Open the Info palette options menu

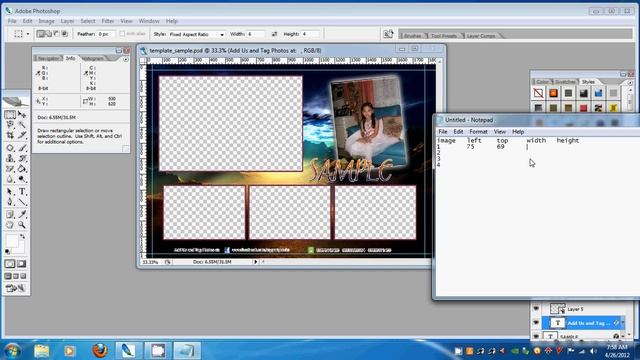pyautogui.click(x=126, y=59)
